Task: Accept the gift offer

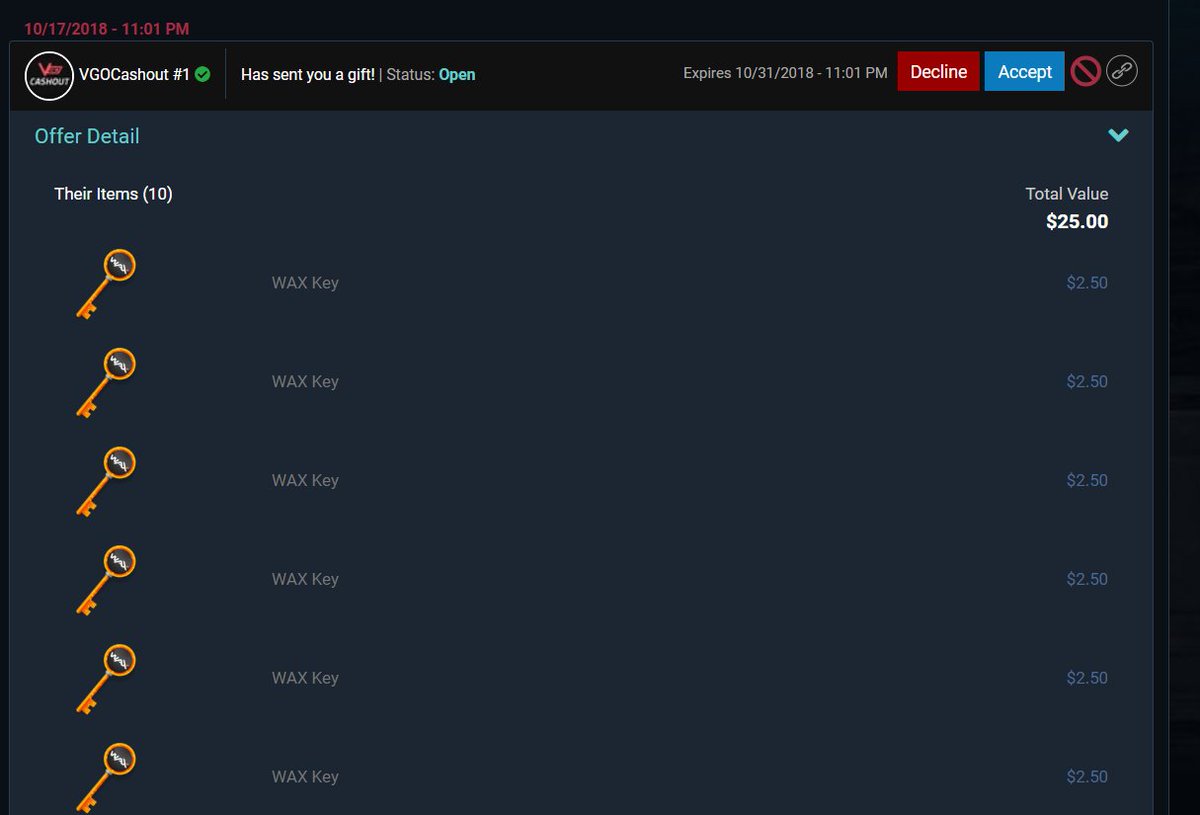Action: pyautogui.click(x=1025, y=72)
